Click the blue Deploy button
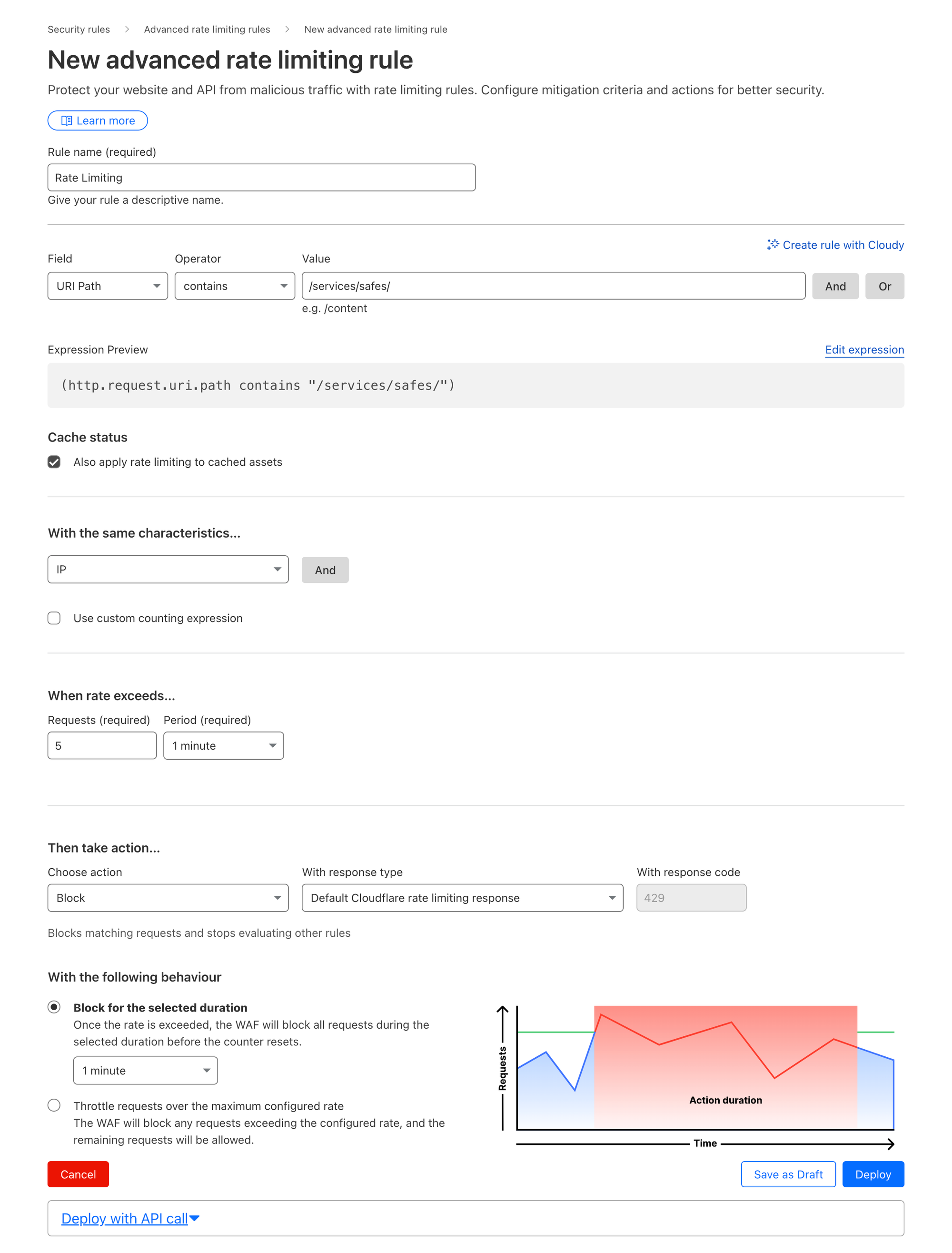The image size is (952, 1253). tap(873, 1174)
